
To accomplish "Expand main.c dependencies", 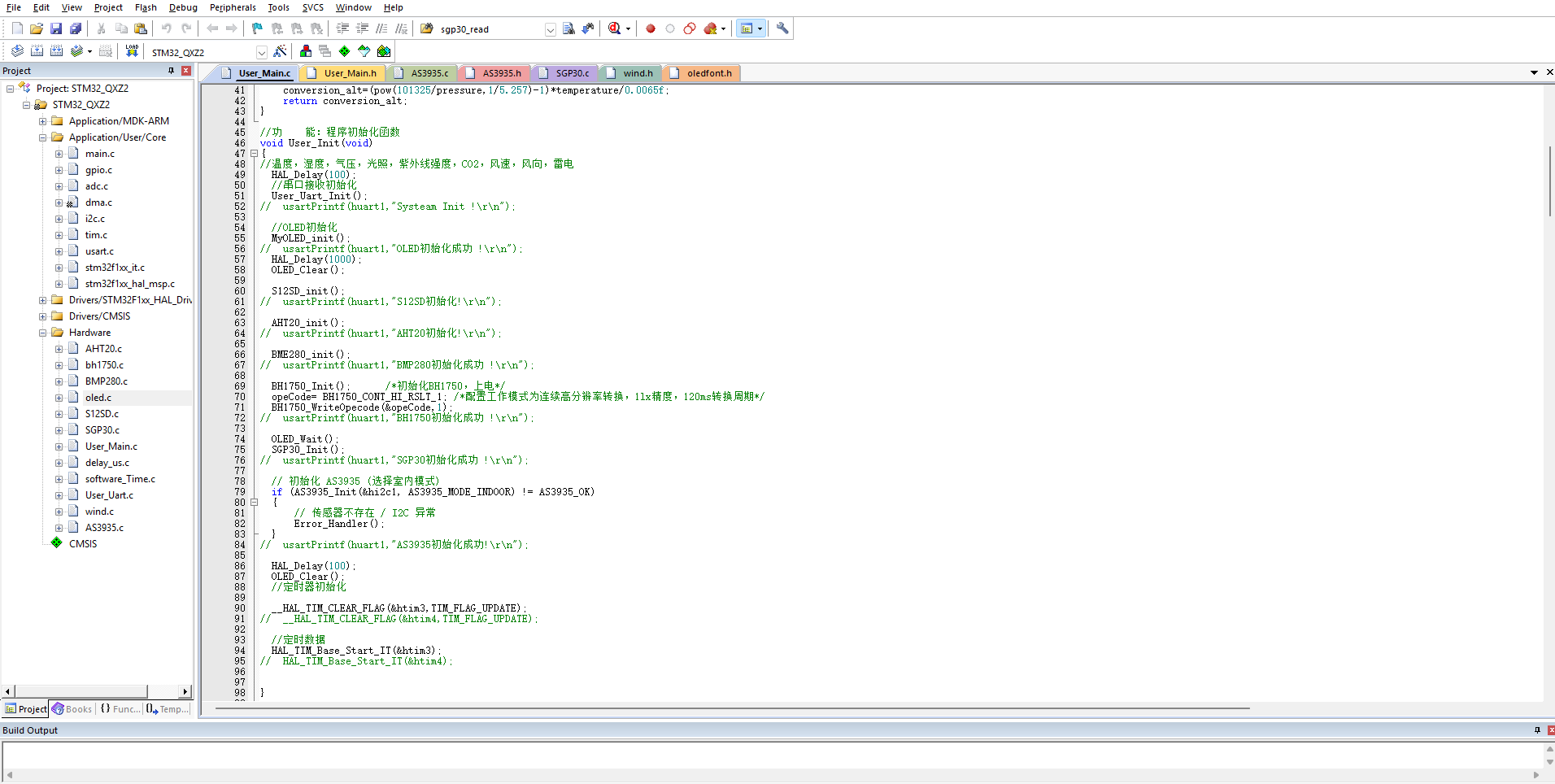I will point(59,154).
